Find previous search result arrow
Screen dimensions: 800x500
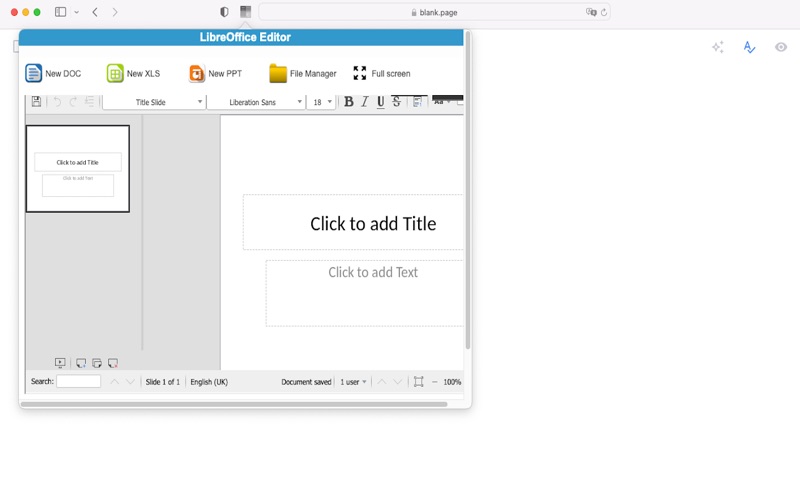(114, 382)
